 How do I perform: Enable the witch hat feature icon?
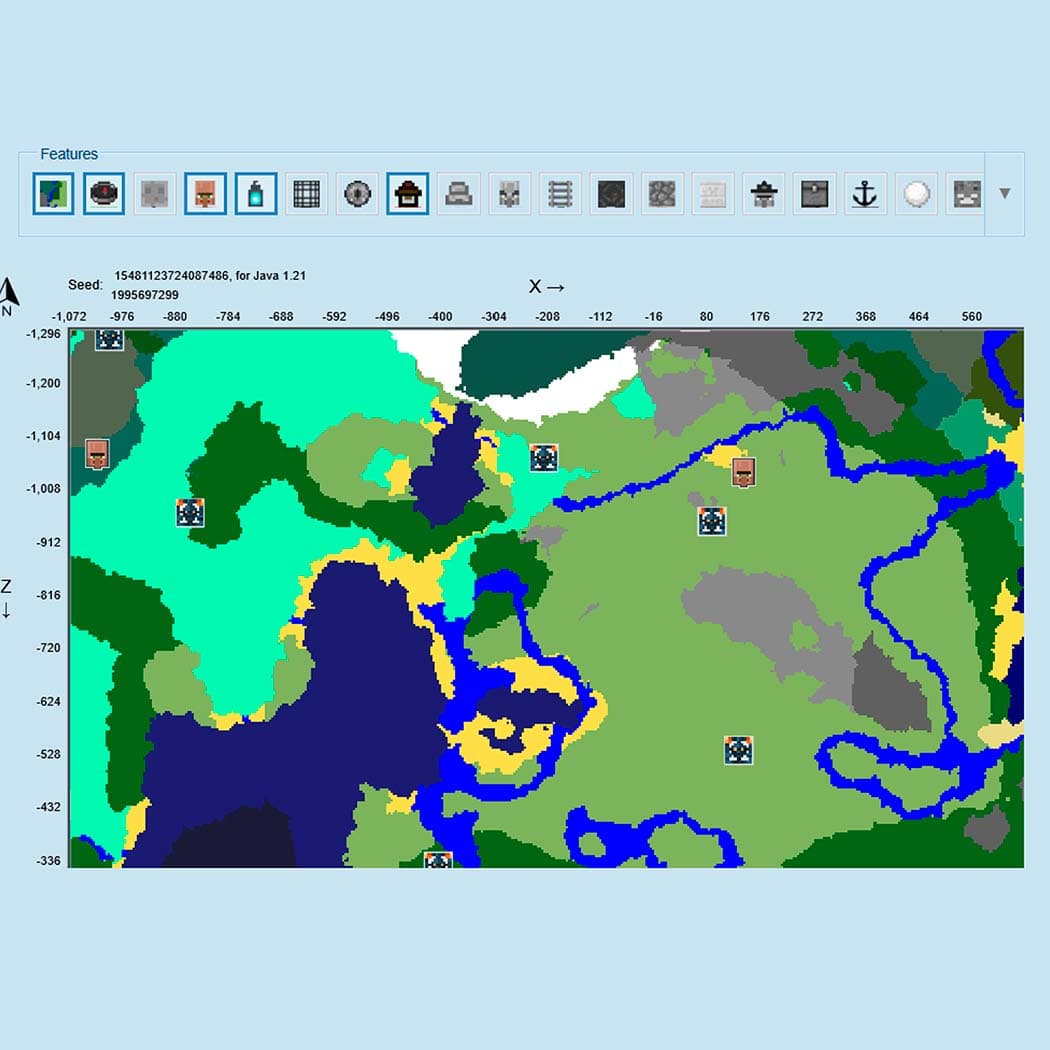[x=764, y=194]
